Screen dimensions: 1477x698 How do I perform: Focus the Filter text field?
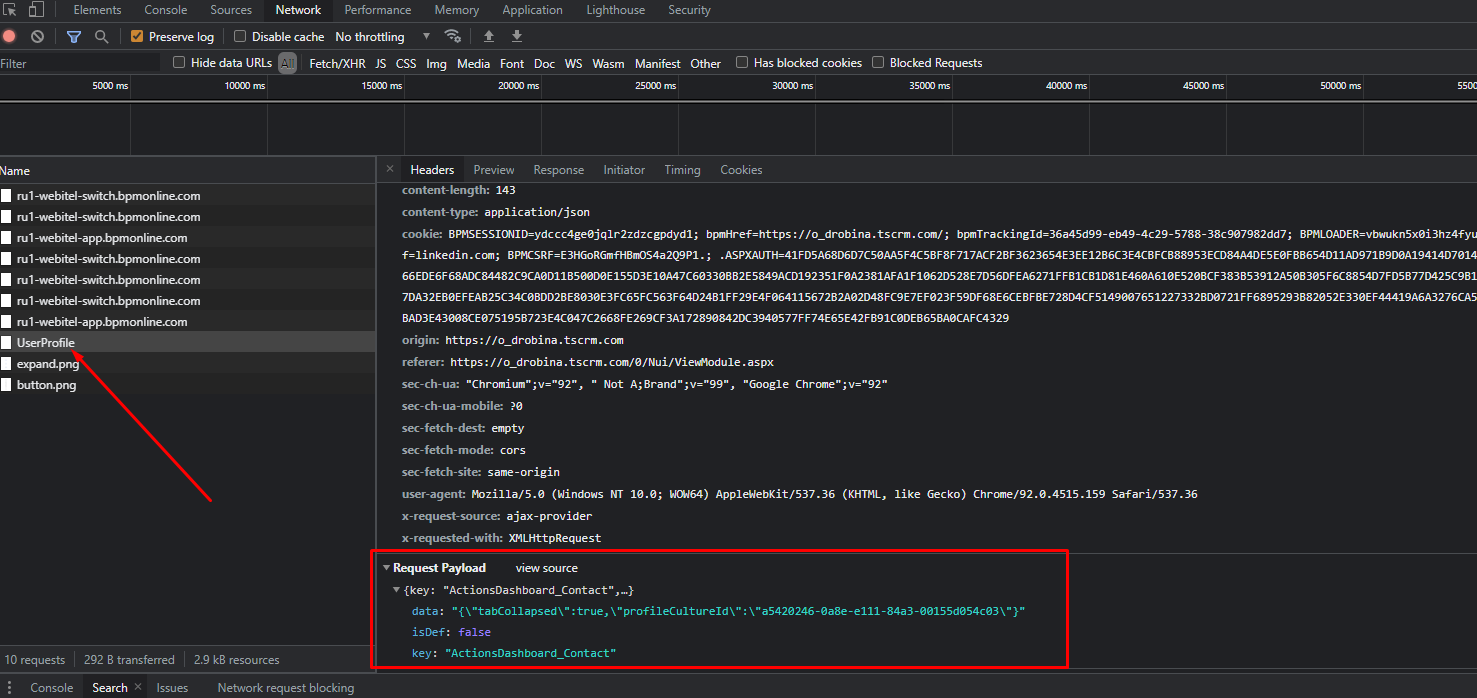click(80, 63)
